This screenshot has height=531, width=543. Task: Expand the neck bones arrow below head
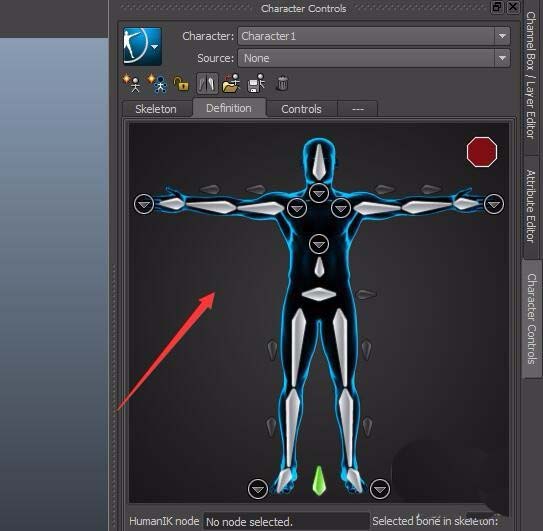319,193
